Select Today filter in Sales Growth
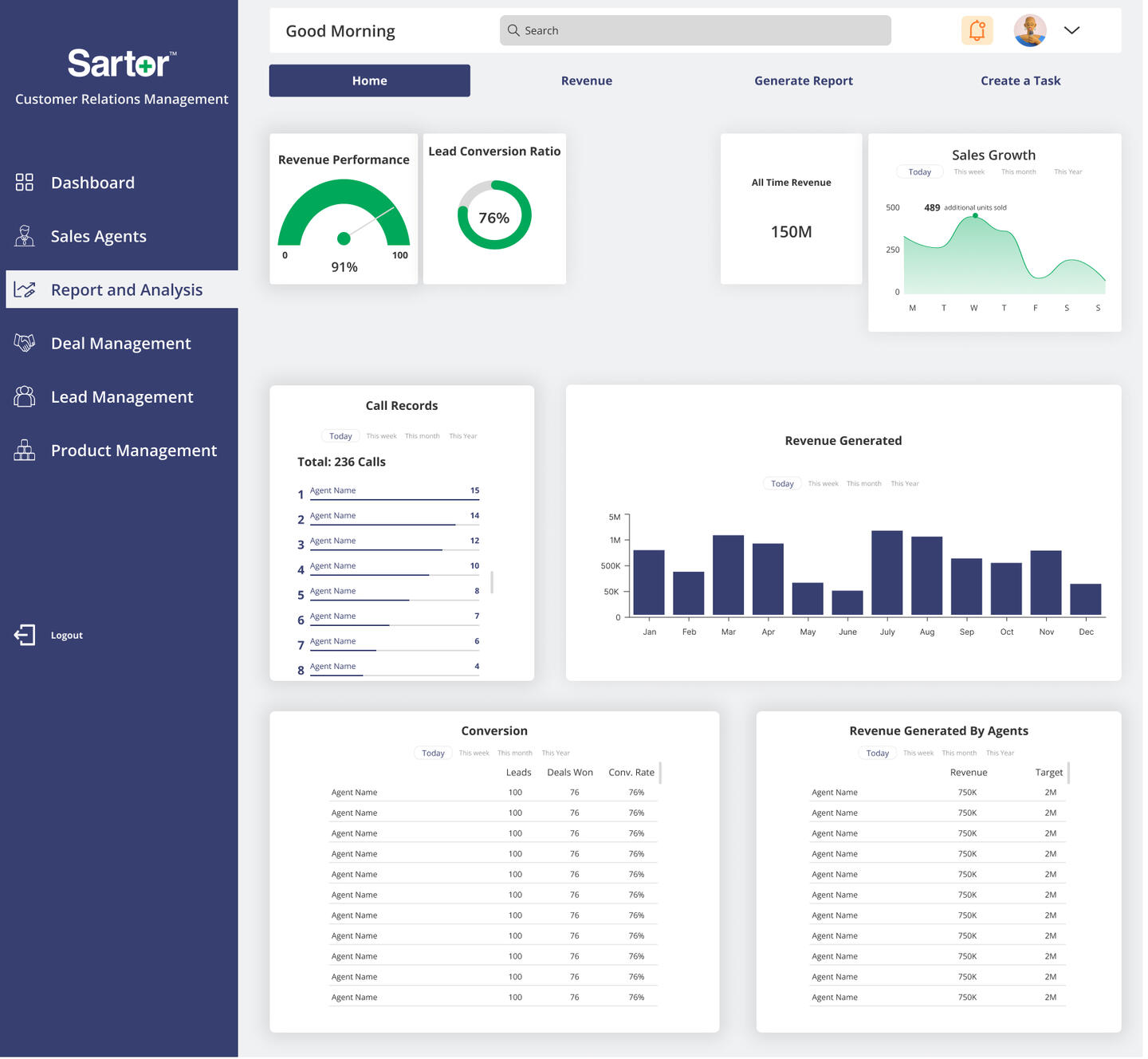 point(919,172)
